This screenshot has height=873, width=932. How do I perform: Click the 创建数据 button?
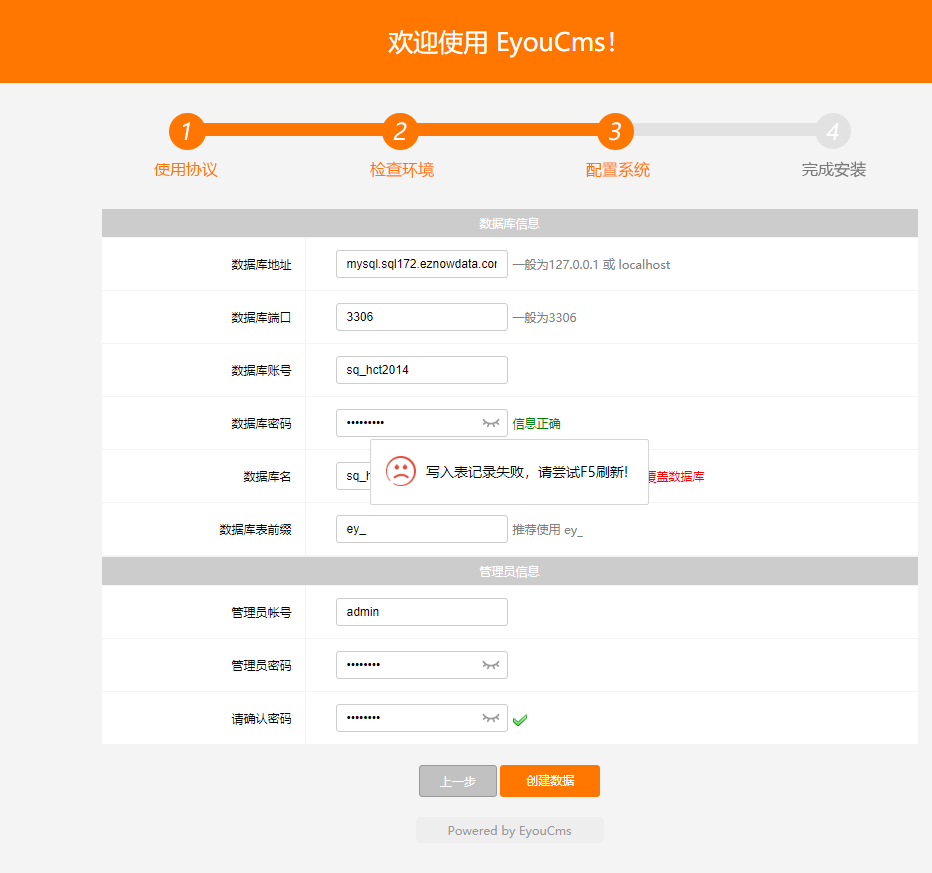550,781
